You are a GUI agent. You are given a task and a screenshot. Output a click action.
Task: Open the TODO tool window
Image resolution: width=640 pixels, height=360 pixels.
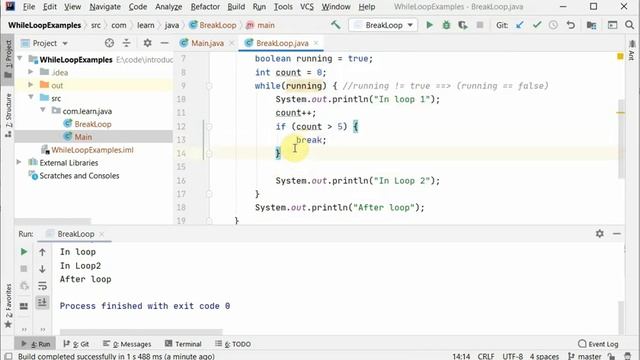click(233, 344)
